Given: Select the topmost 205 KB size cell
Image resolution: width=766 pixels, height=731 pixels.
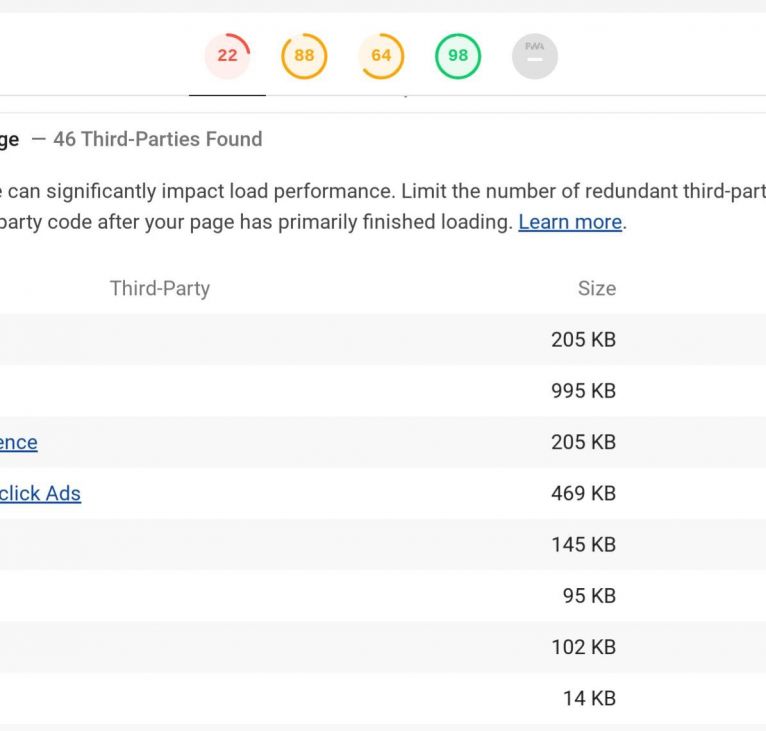Looking at the screenshot, I should [x=583, y=340].
